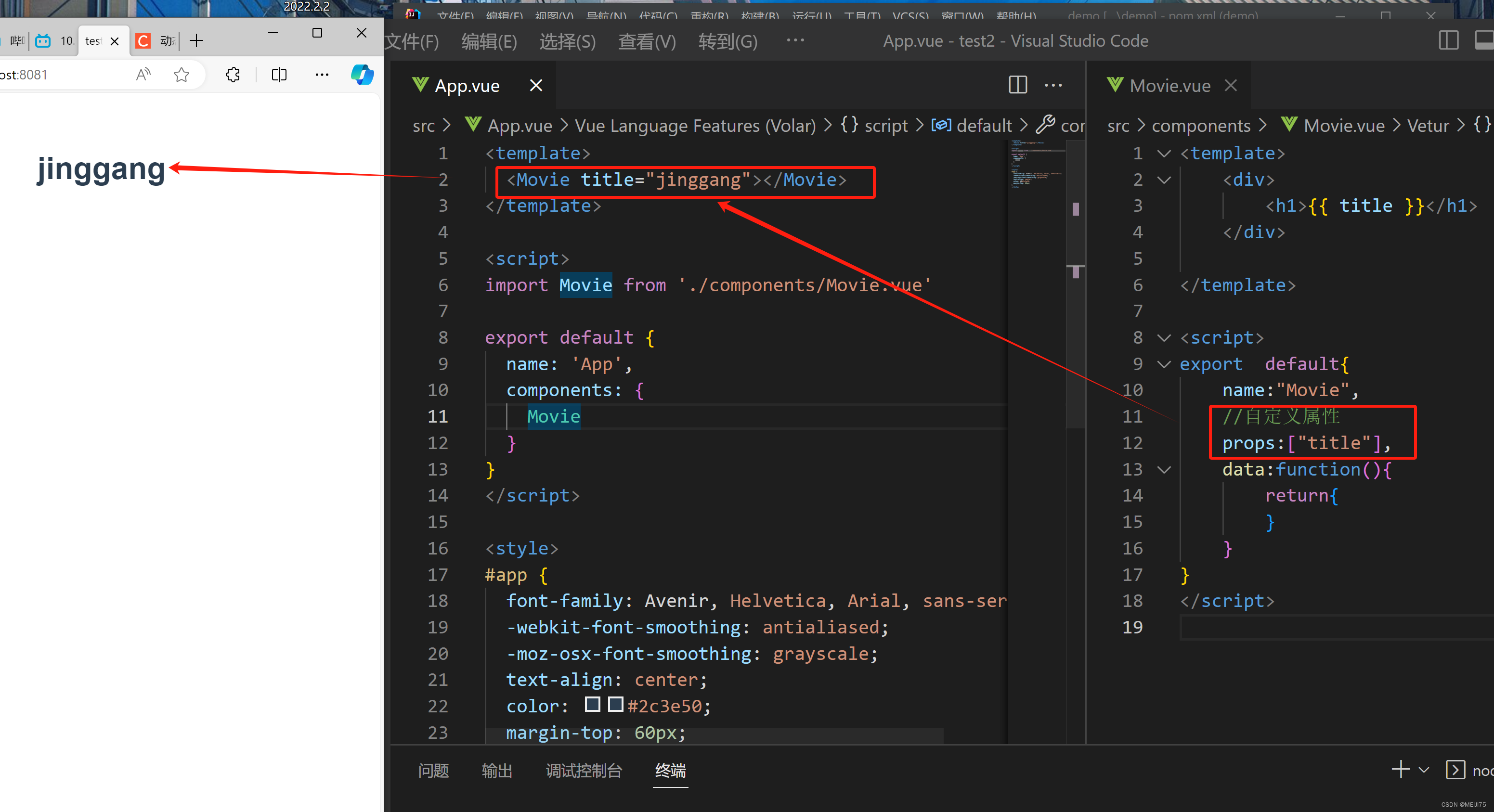
Task: Create new terminal with plus icon
Action: tap(1401, 769)
